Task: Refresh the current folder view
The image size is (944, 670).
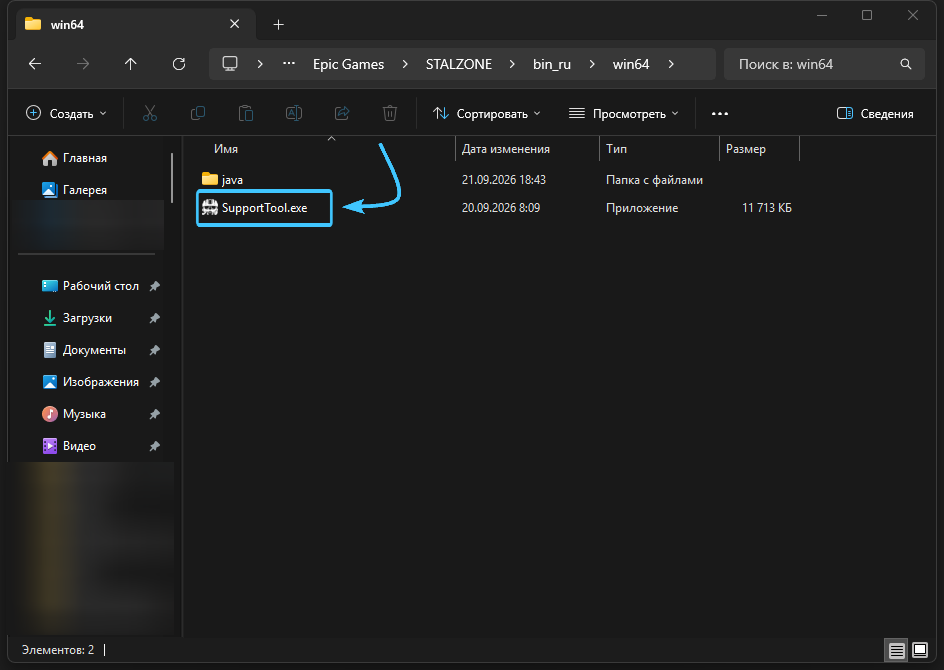Action: click(179, 64)
